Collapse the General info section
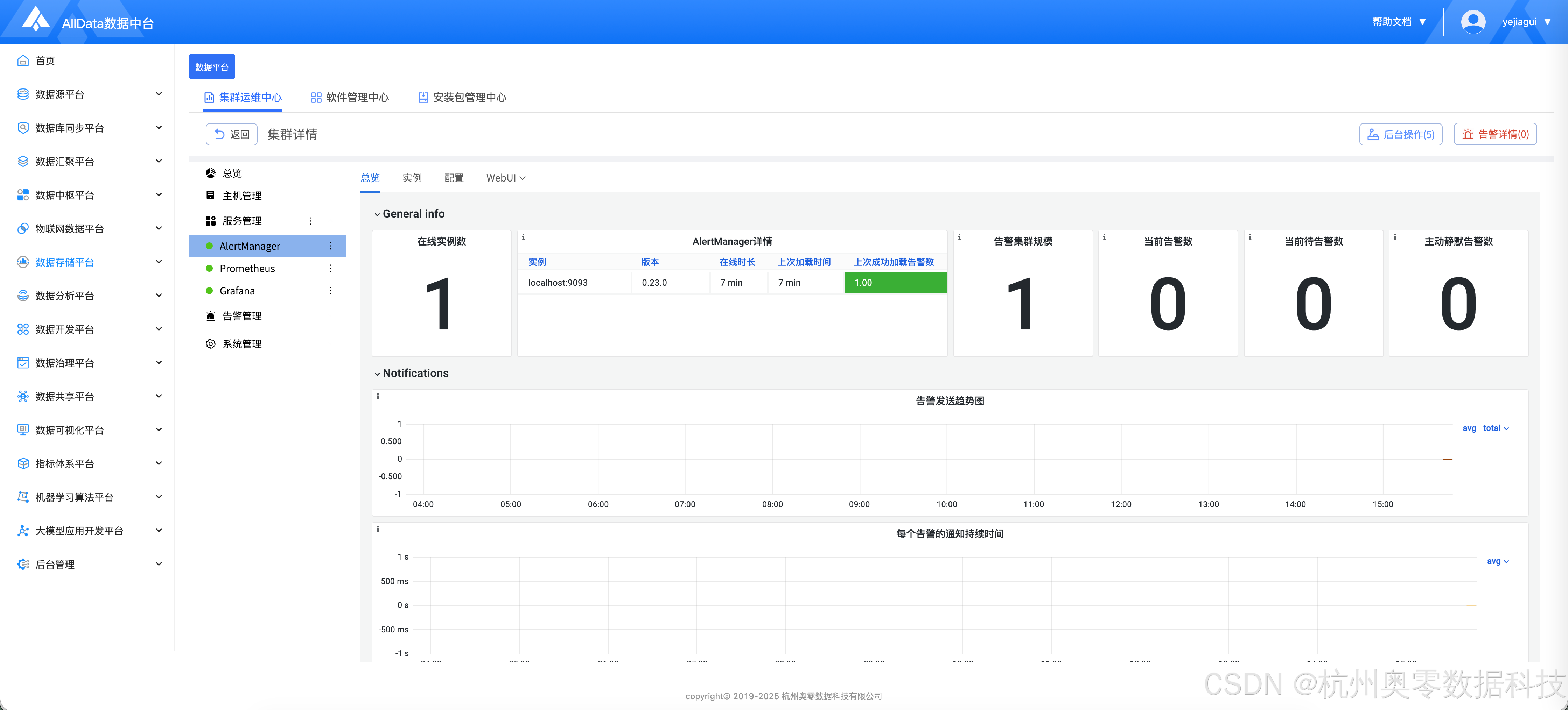The image size is (1568, 710). pyautogui.click(x=377, y=214)
